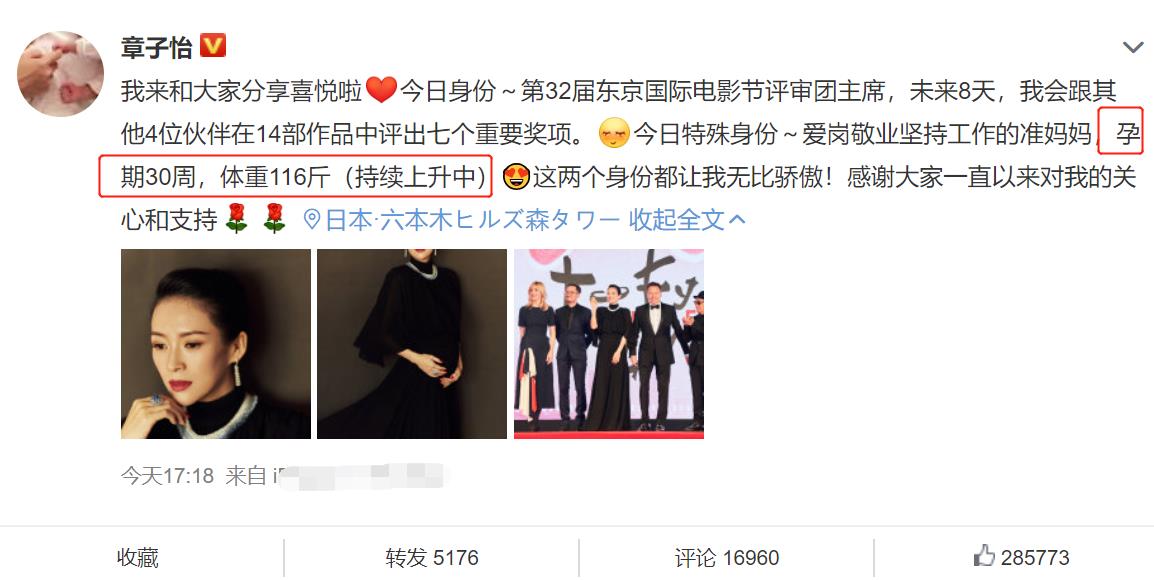
Task: Open the post options chevron menu
Action: click(x=1133, y=49)
